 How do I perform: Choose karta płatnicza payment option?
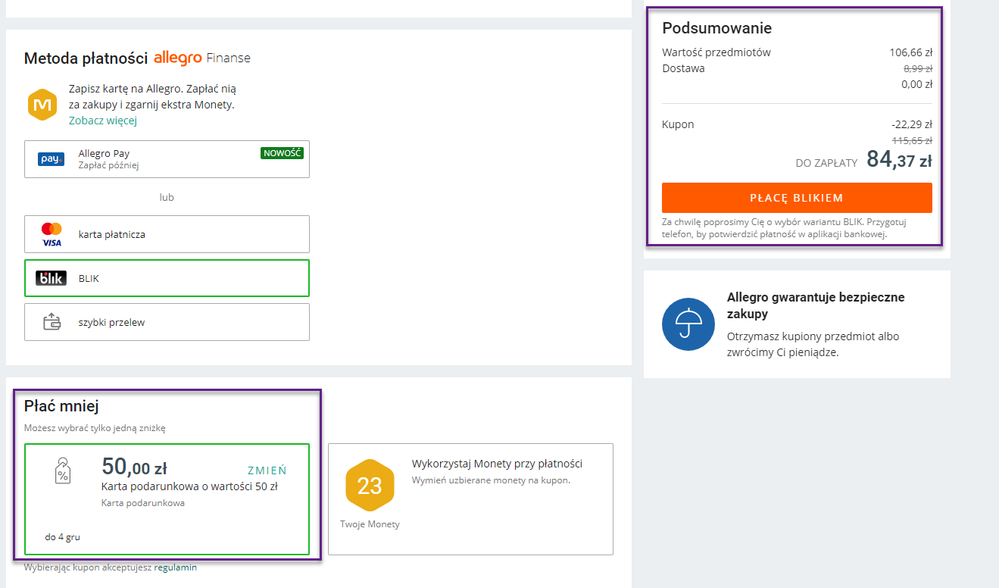167,234
